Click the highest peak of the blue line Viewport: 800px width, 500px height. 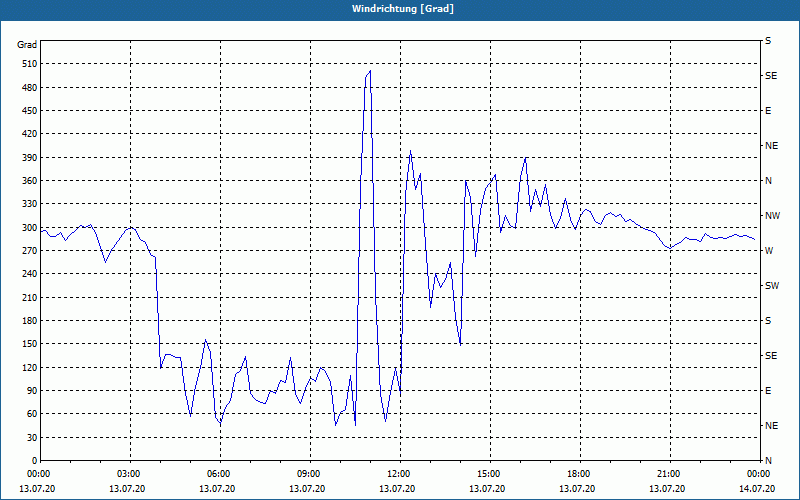(x=370, y=71)
